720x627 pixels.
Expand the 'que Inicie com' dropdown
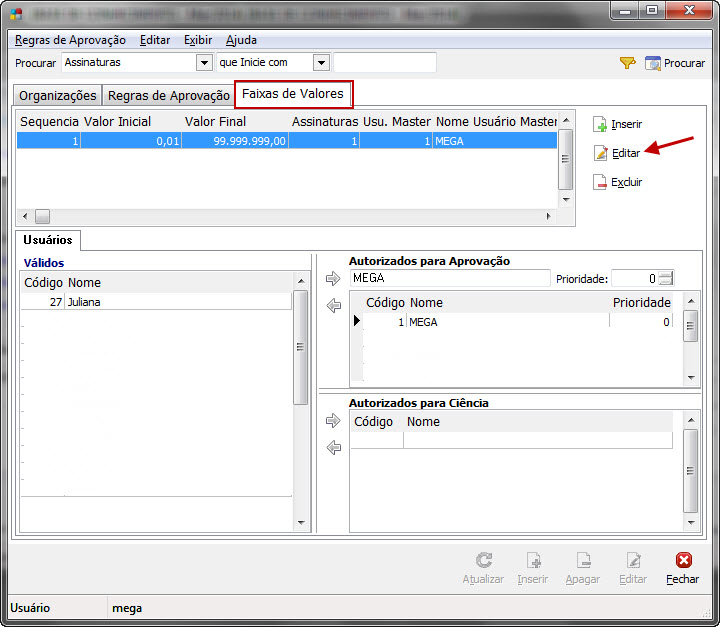tap(321, 63)
